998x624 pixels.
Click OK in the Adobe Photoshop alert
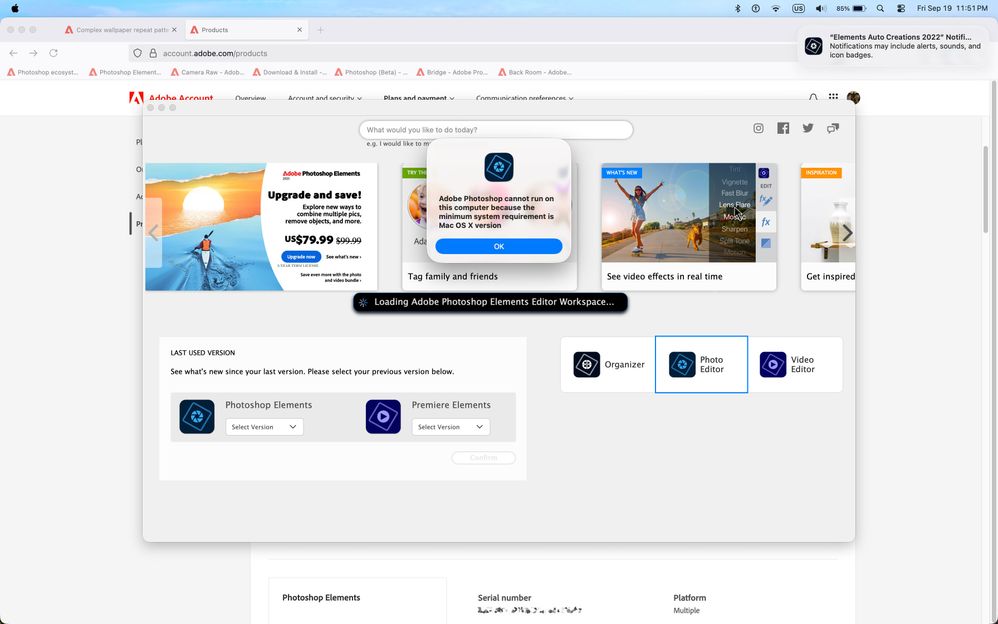click(498, 246)
